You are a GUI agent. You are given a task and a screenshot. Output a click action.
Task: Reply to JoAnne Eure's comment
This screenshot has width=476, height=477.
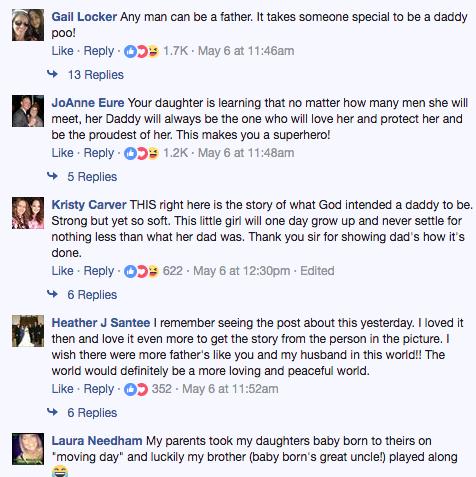pyautogui.click(x=99, y=153)
